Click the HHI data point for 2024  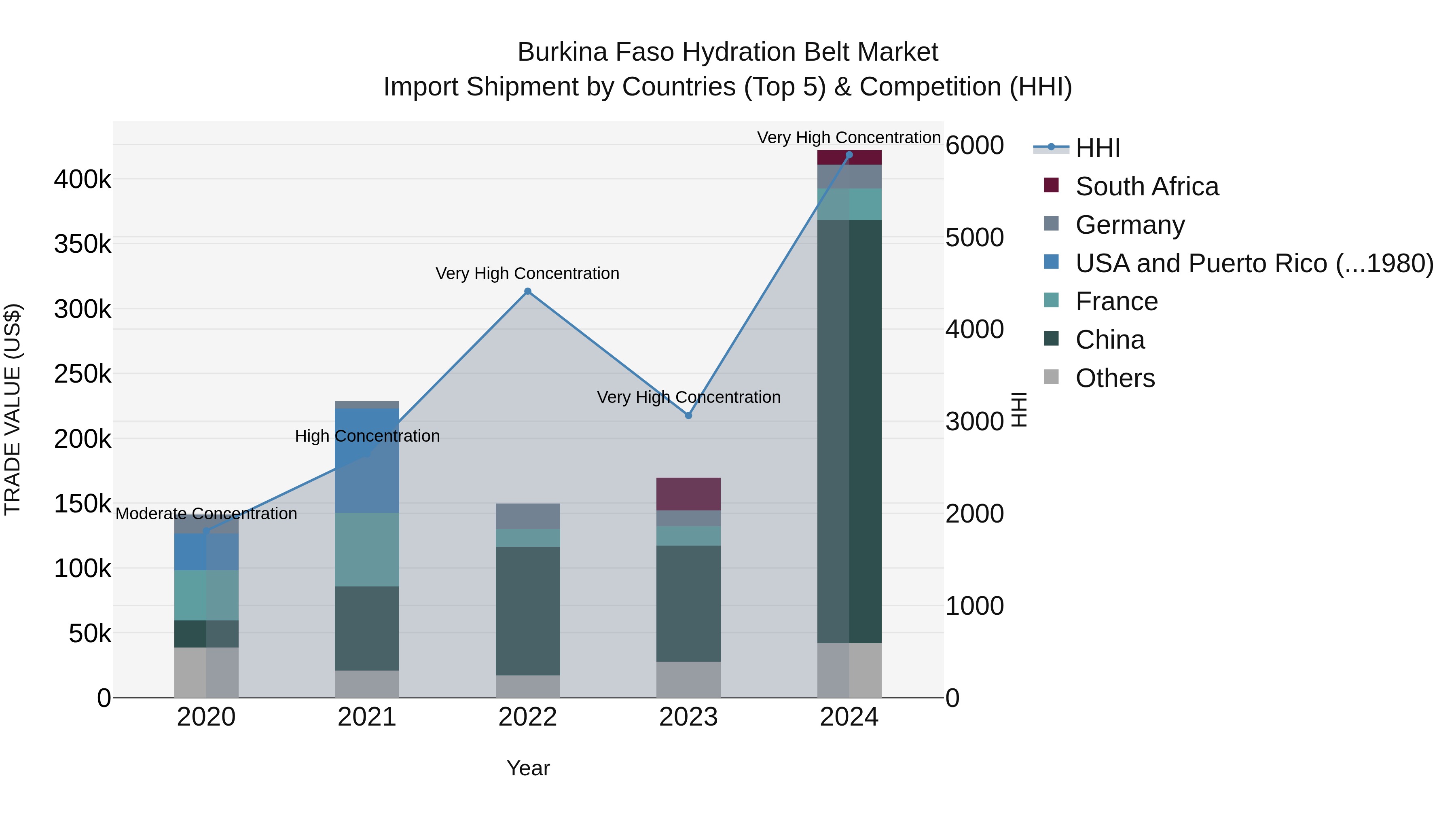coord(849,155)
